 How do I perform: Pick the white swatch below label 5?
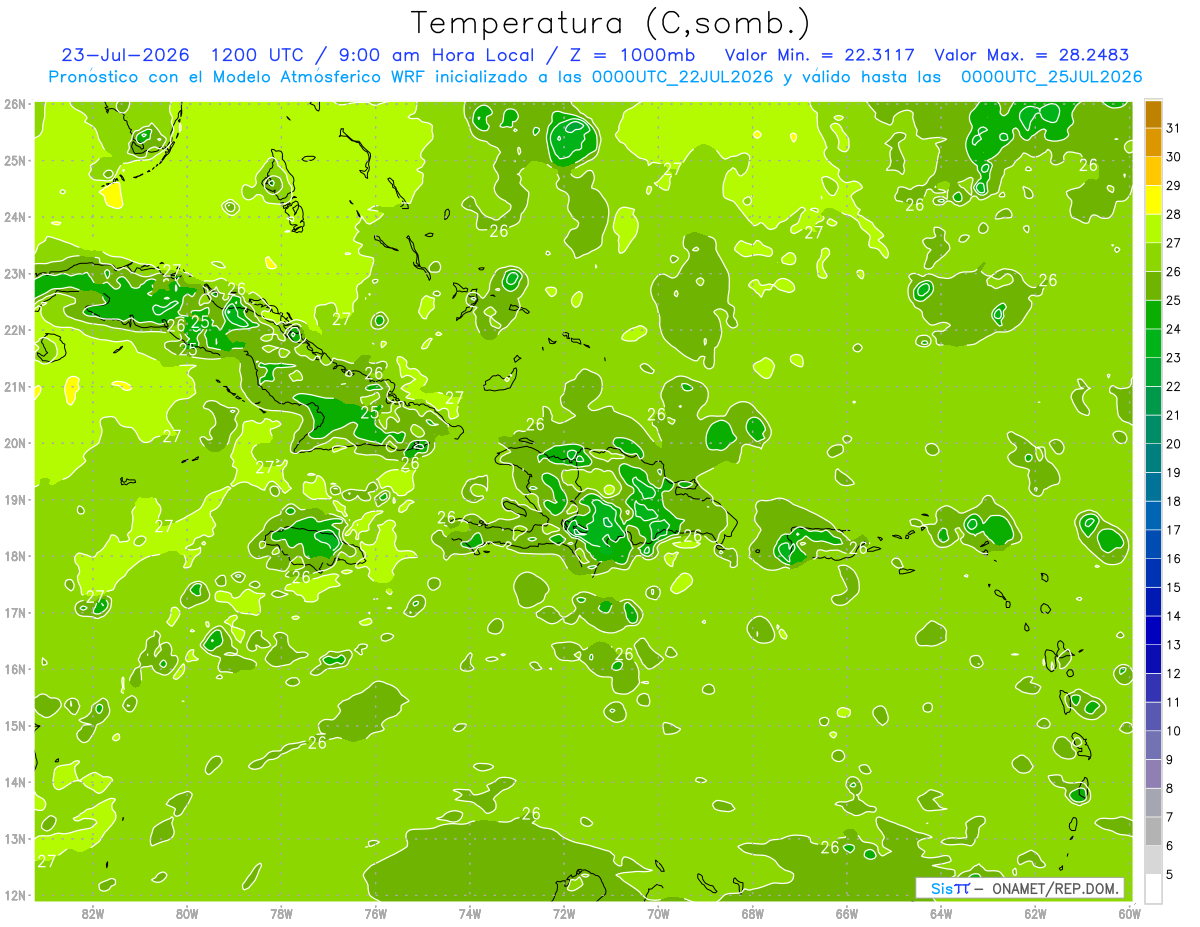tap(1153, 888)
